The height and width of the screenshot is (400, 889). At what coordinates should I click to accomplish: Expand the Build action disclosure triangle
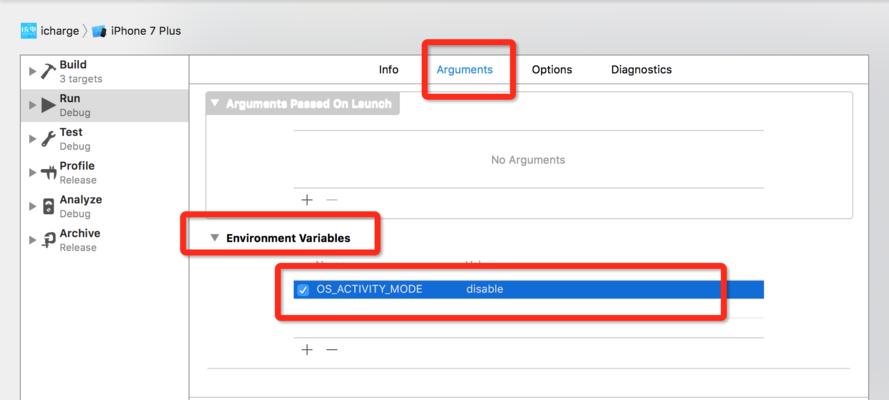click(x=32, y=71)
